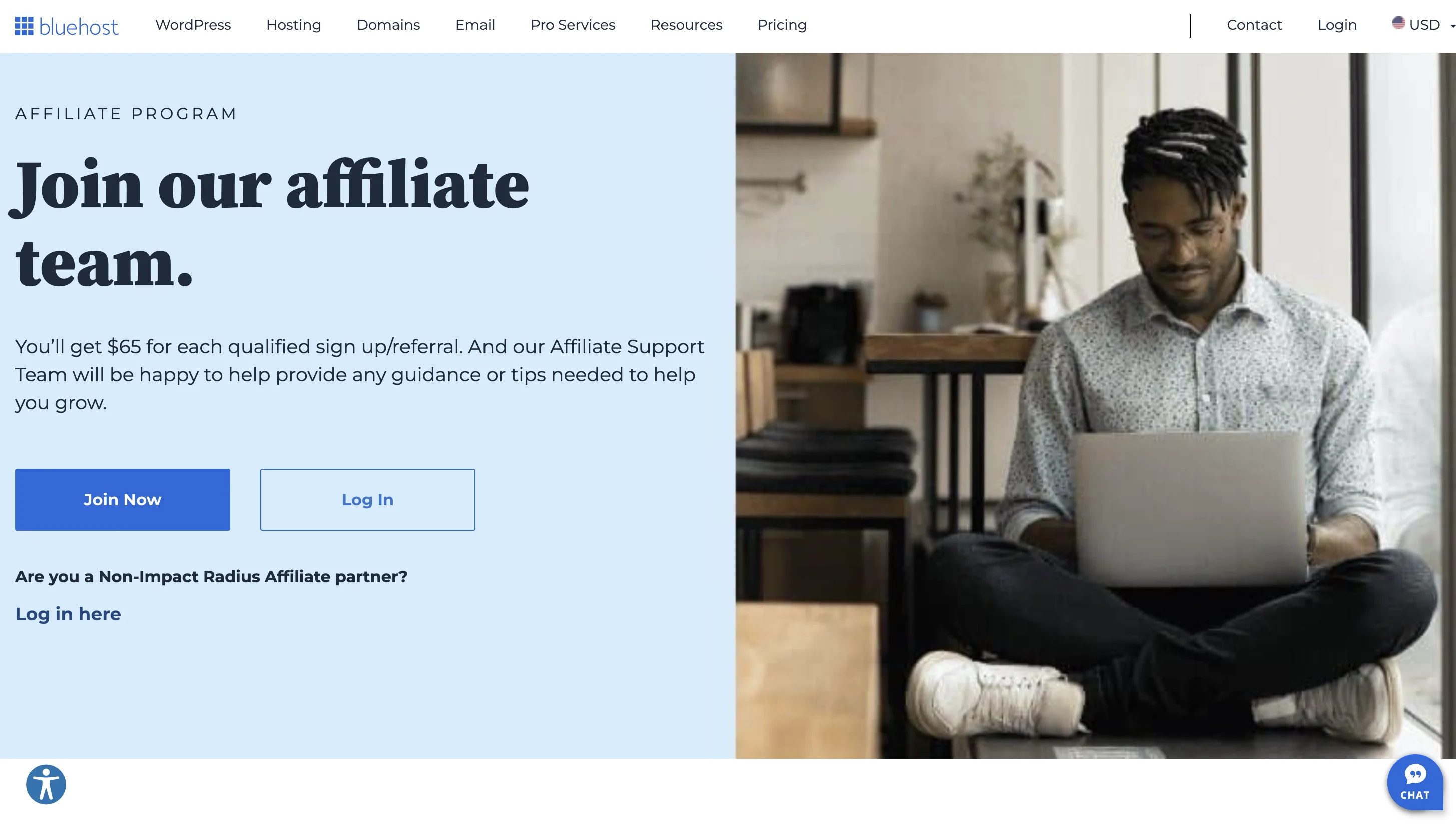Open the live chat bubble
Screen dimensions: 1456x824
pos(1414,782)
